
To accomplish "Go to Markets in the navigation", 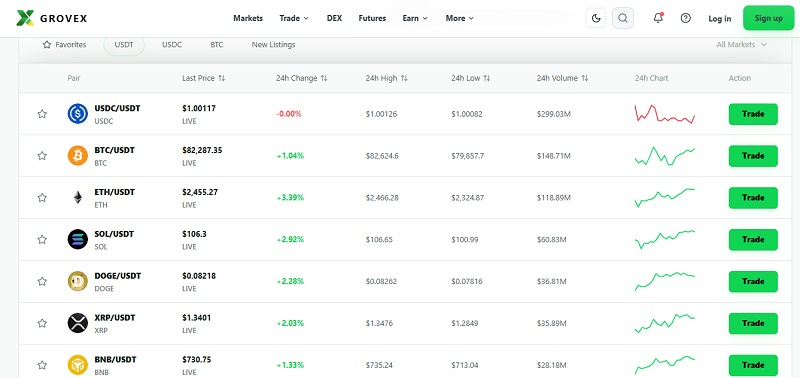I will click(248, 18).
